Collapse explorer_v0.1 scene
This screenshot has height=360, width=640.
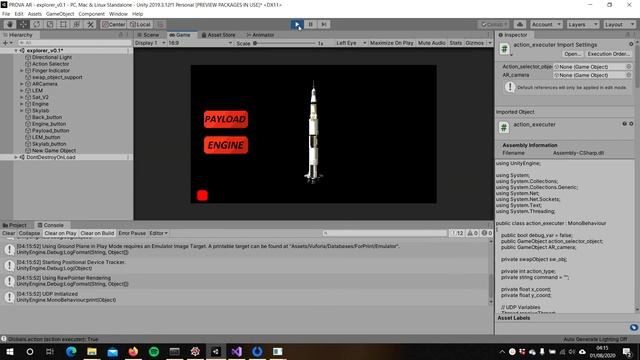[x=16, y=51]
